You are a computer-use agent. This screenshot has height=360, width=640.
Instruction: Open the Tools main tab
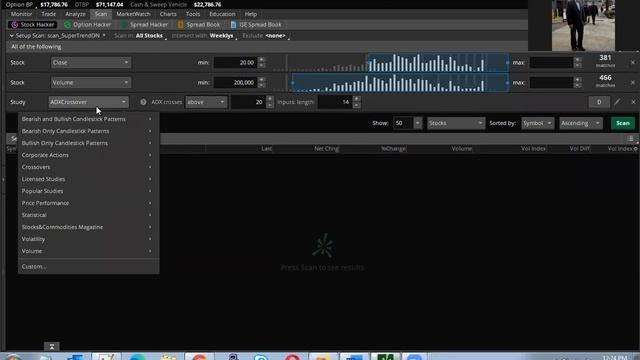(x=193, y=14)
